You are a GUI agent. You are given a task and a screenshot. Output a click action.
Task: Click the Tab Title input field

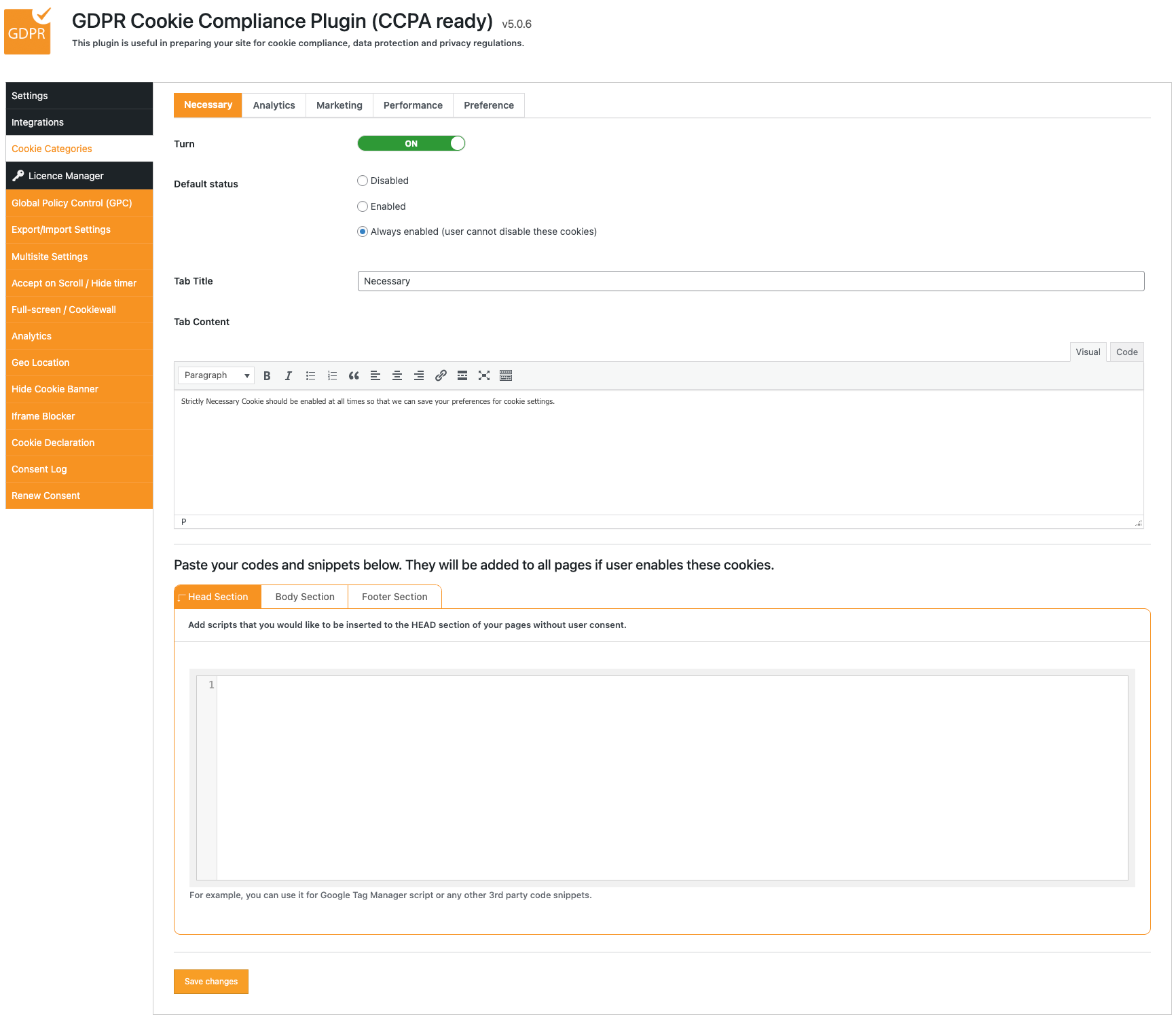click(750, 282)
